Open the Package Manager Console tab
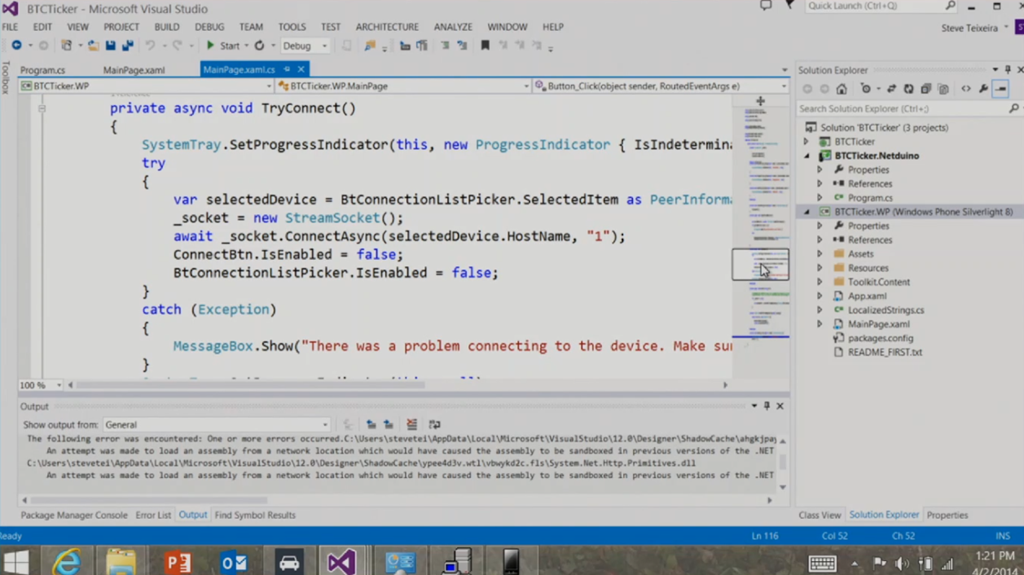The height and width of the screenshot is (575, 1024). (74, 515)
